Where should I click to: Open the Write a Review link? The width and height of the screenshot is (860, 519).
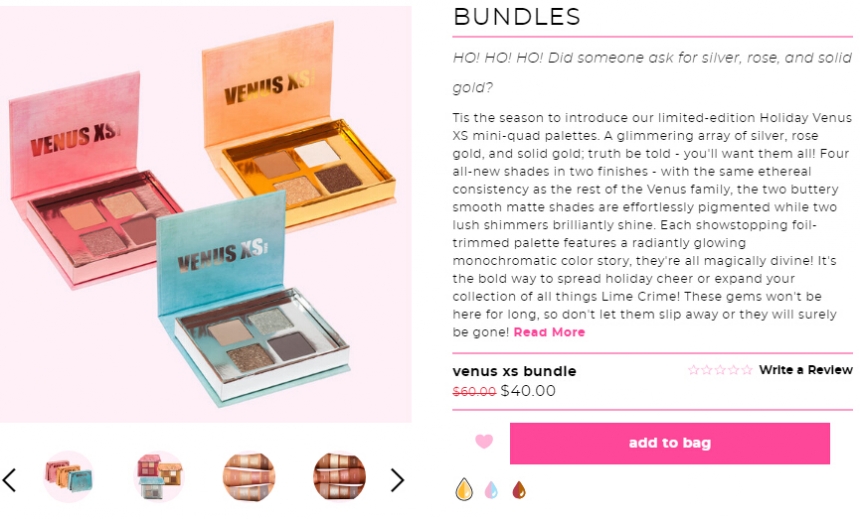click(806, 370)
